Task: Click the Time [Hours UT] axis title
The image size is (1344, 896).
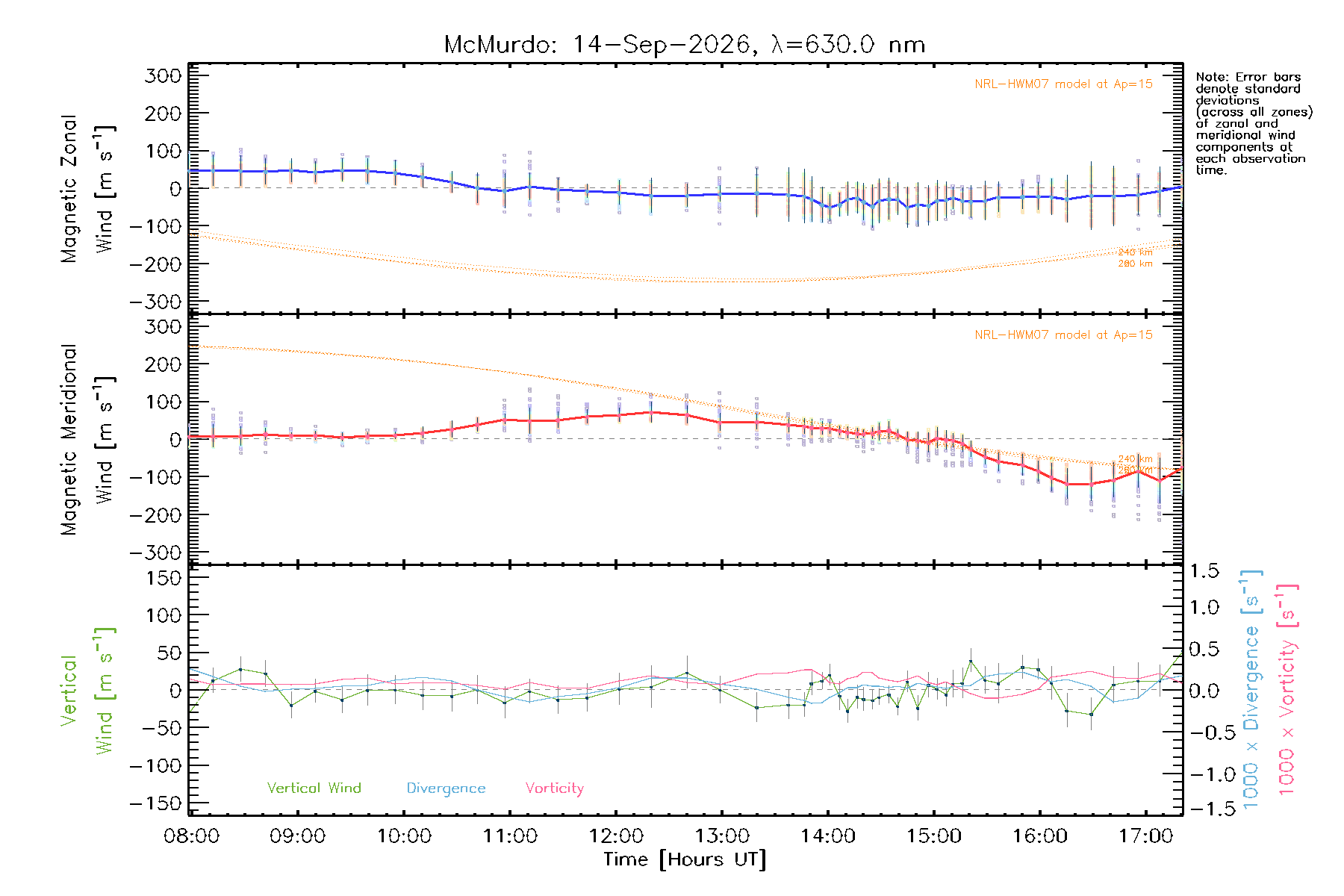Action: click(685, 859)
